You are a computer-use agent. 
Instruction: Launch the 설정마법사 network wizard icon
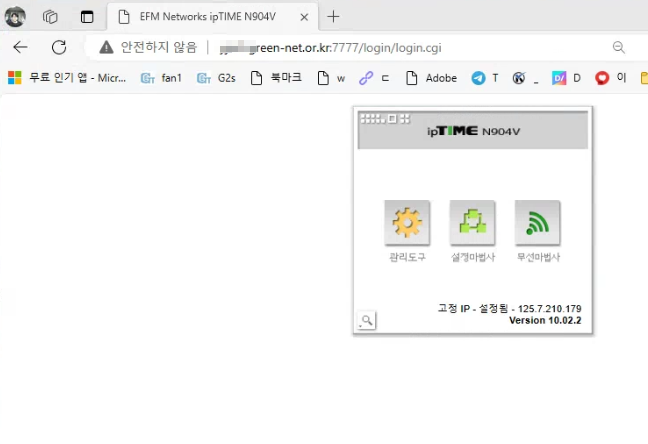pos(472,222)
